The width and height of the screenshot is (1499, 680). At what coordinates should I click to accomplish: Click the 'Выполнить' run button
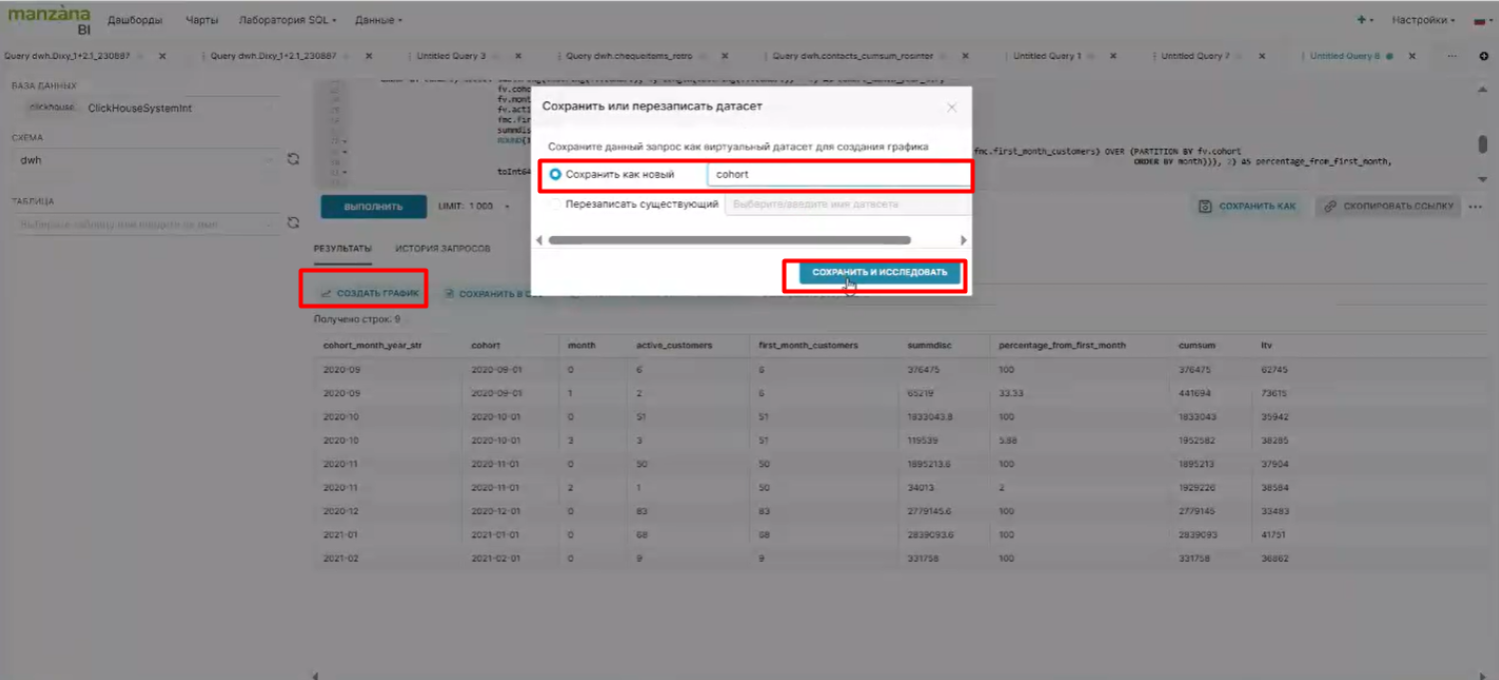click(373, 207)
